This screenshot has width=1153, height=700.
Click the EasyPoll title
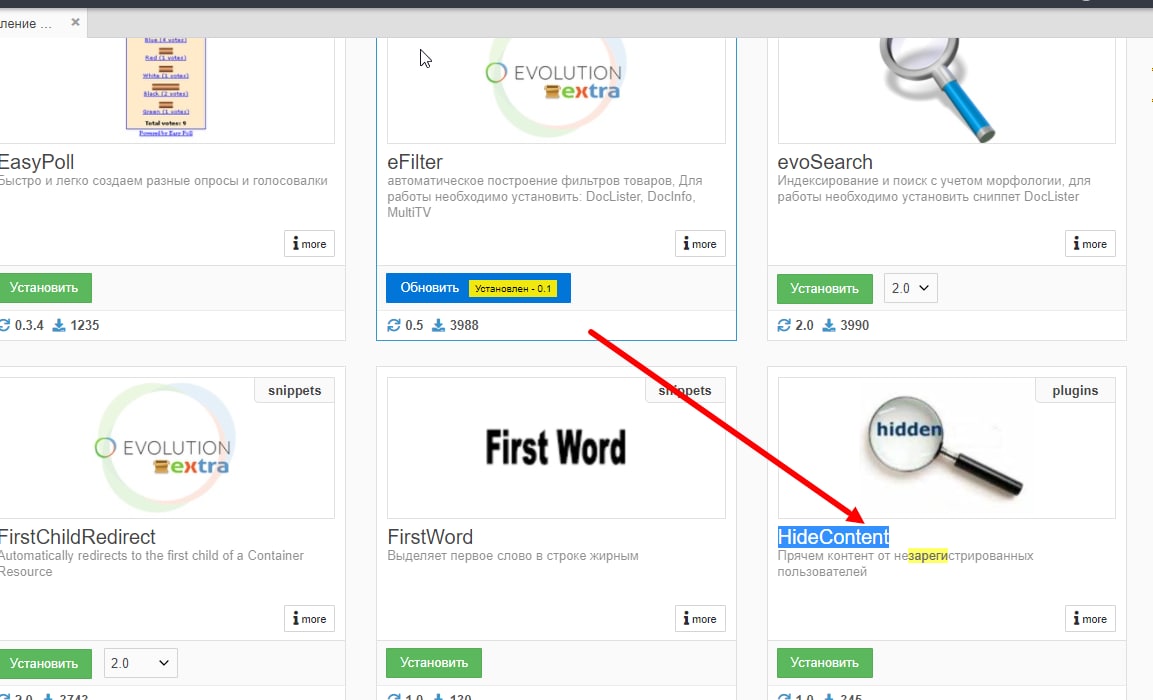coord(37,162)
